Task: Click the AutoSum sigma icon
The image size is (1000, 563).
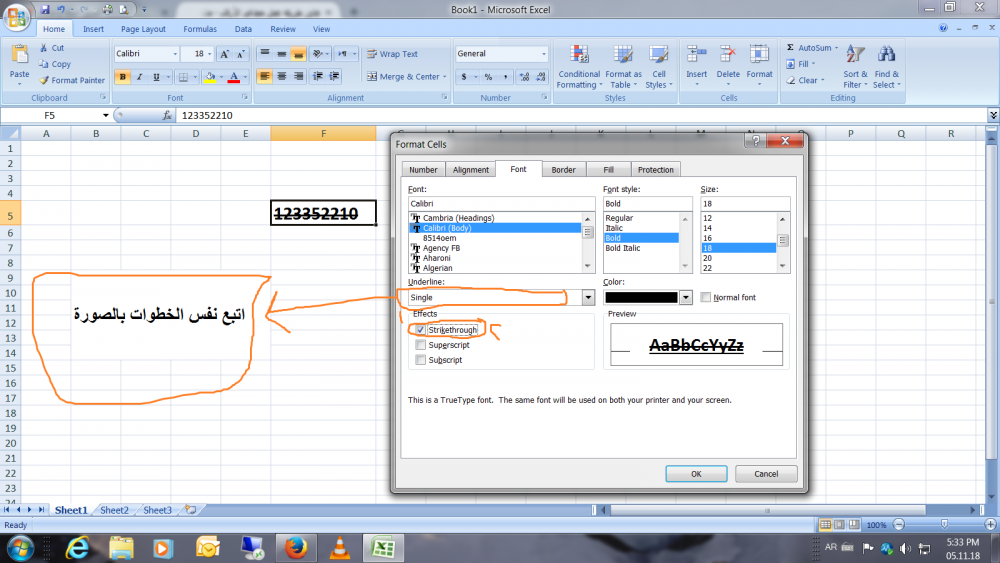Action: 790,48
